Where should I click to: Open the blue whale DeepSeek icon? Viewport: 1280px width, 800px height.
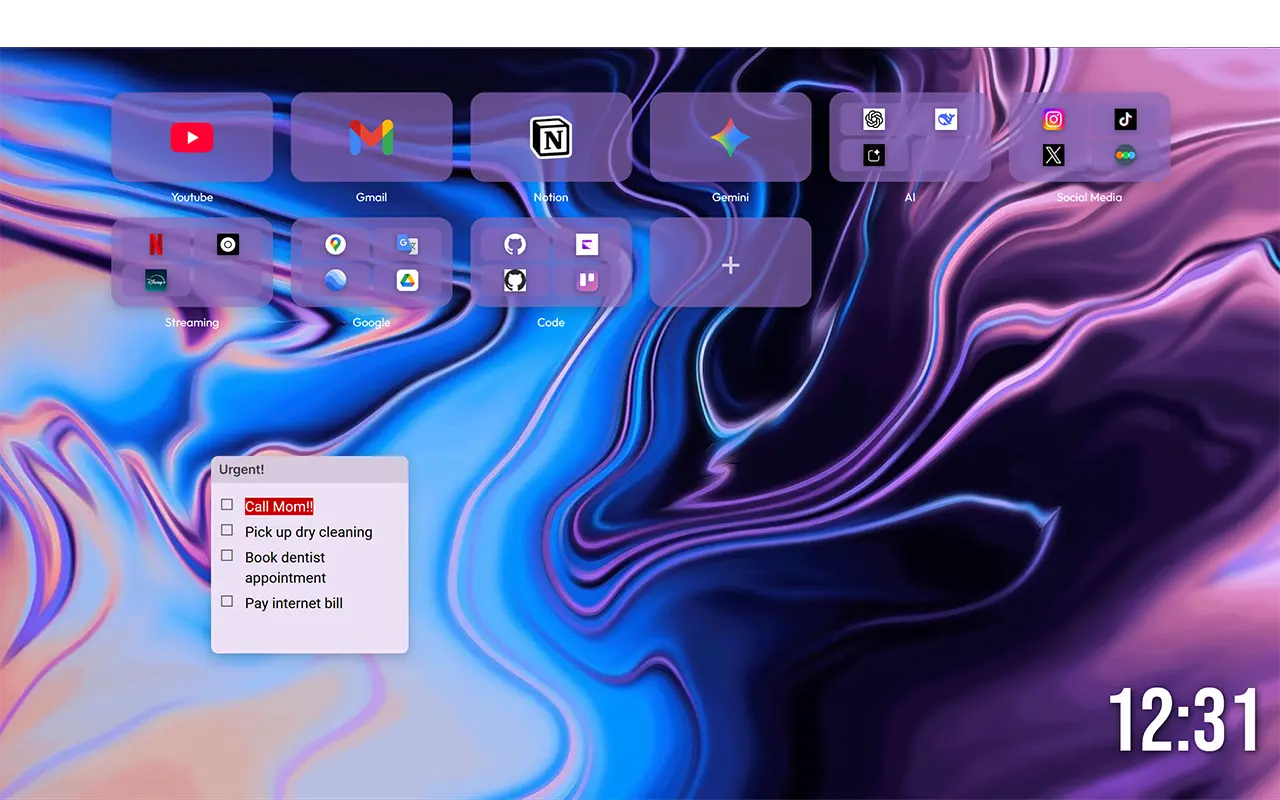946,120
